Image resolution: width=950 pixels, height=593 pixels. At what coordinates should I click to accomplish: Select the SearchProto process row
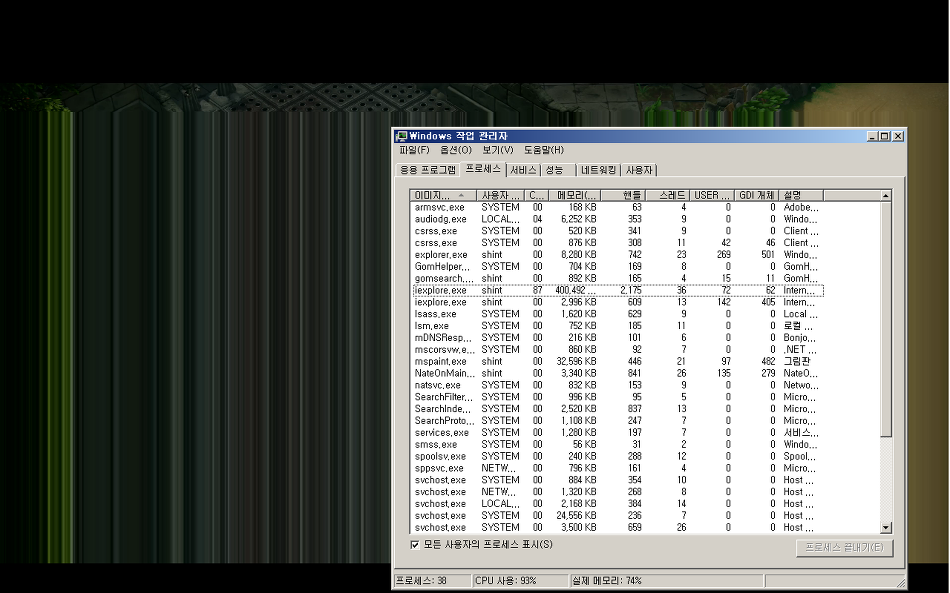[x=617, y=421]
